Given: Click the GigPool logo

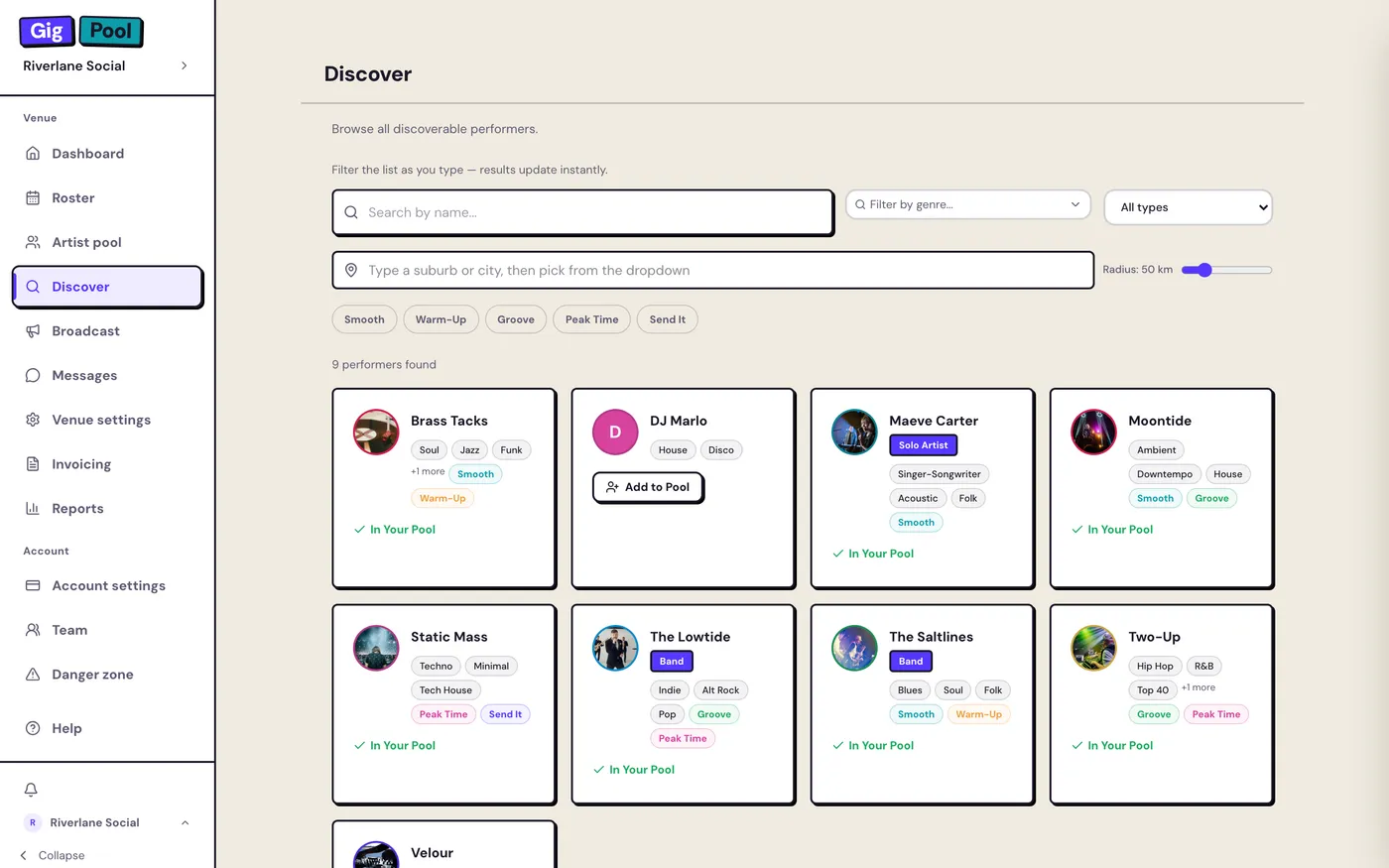Looking at the screenshot, I should 81,31.
